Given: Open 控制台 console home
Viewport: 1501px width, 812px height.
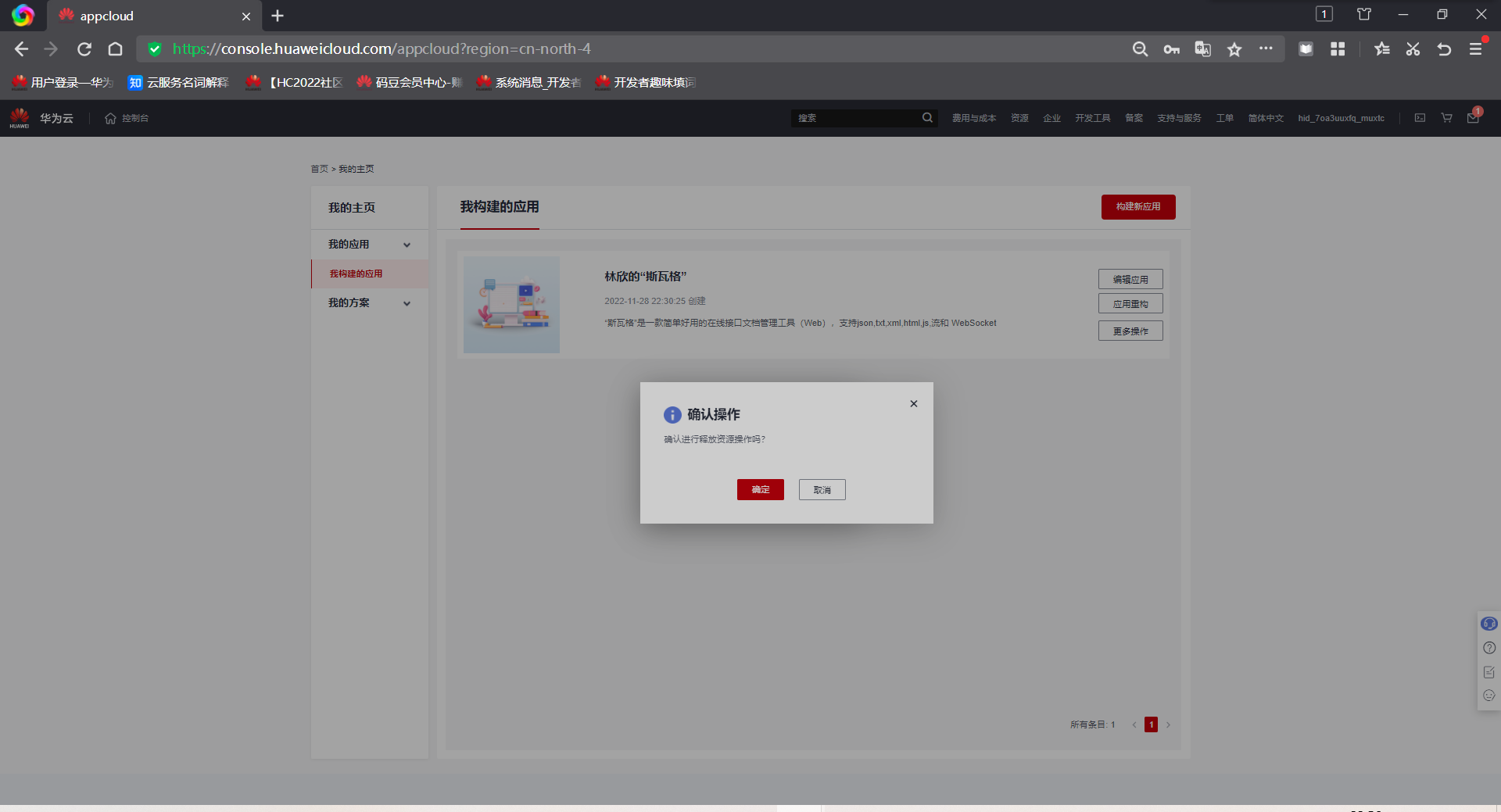Looking at the screenshot, I should tap(127, 118).
